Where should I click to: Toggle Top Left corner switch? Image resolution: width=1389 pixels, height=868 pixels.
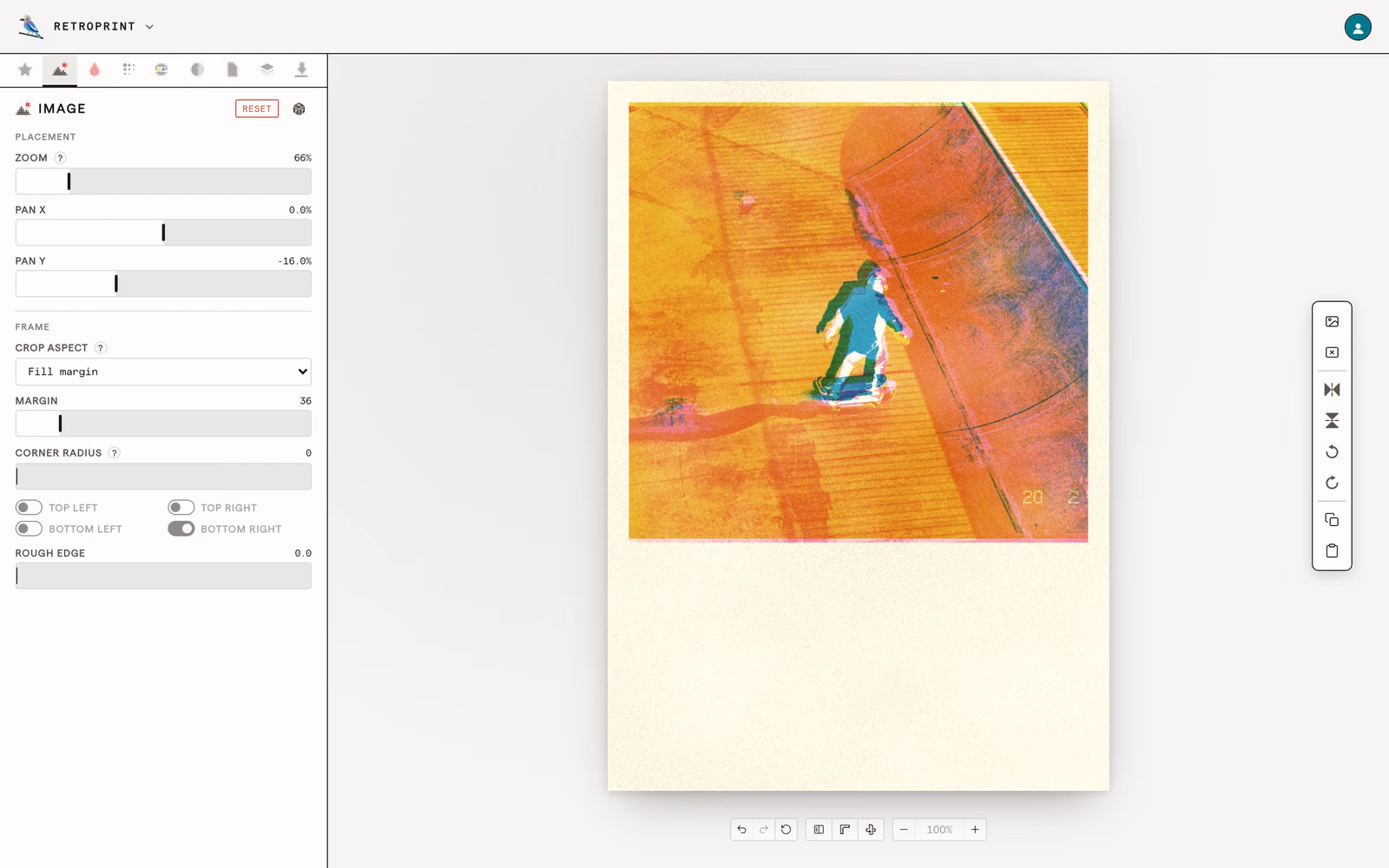(x=29, y=508)
